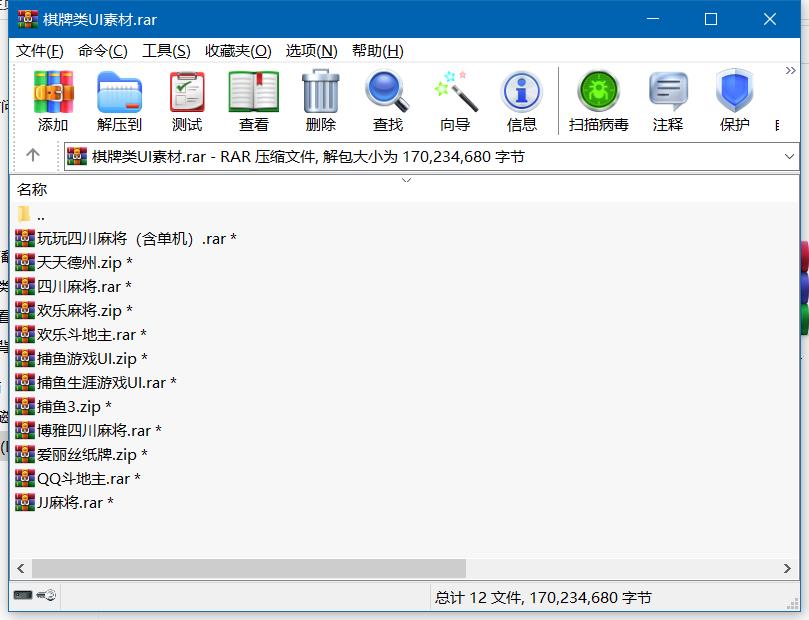Run the Test (测试) archive tool

187,102
